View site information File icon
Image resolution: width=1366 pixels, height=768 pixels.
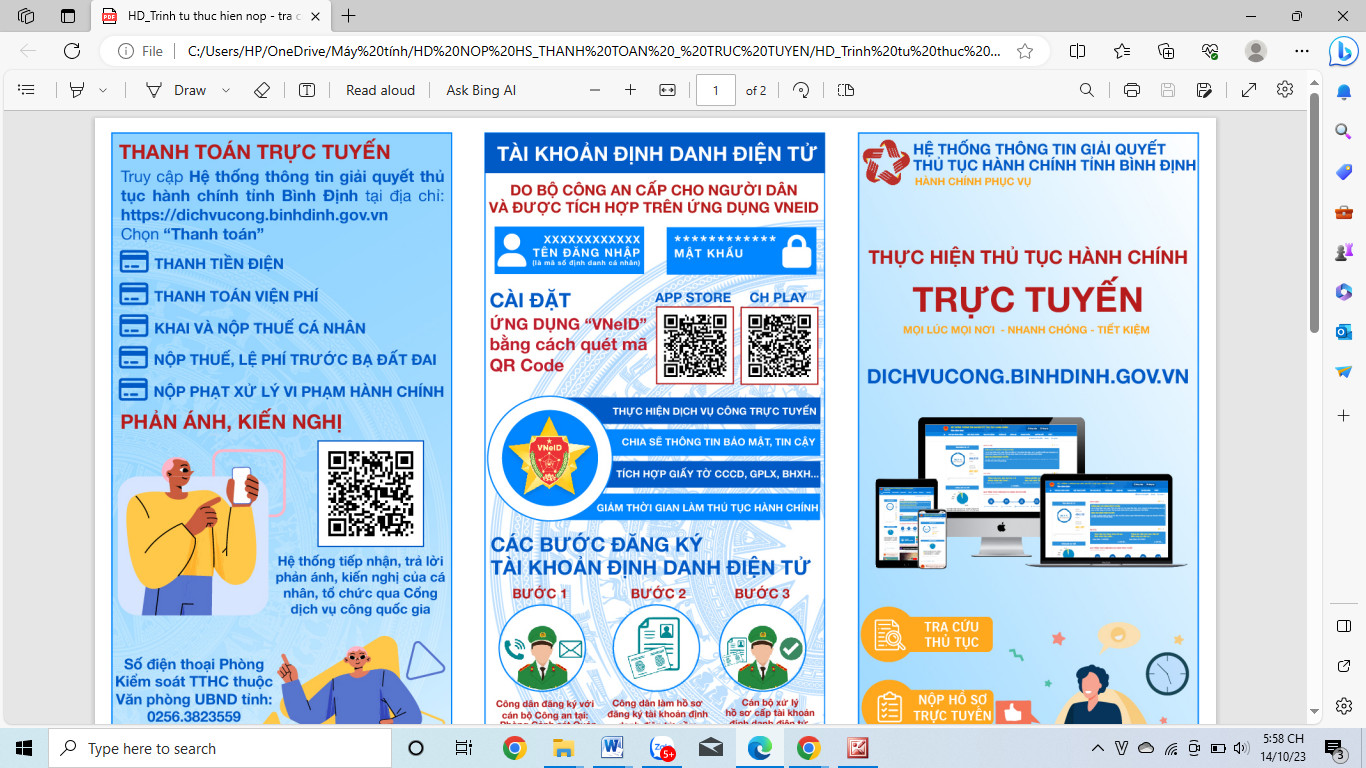tap(141, 51)
